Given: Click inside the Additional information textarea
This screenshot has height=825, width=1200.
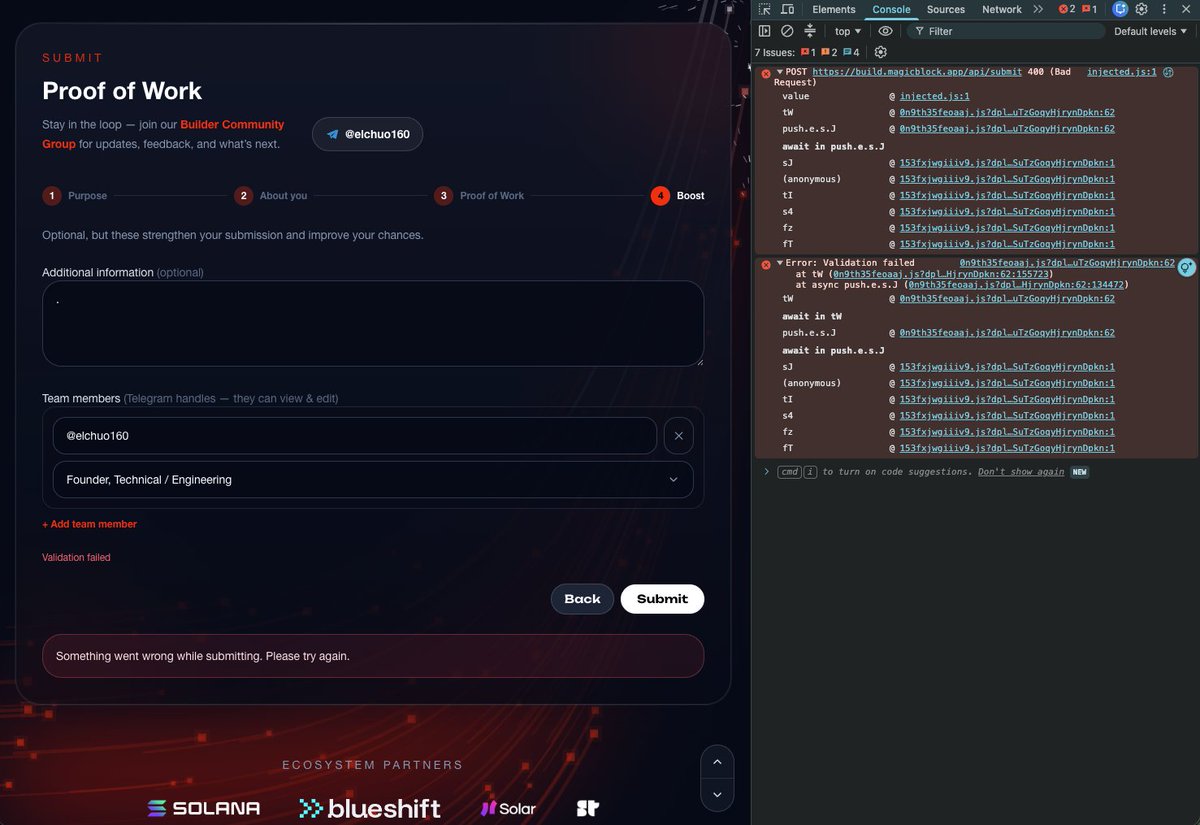Looking at the screenshot, I should (x=373, y=323).
